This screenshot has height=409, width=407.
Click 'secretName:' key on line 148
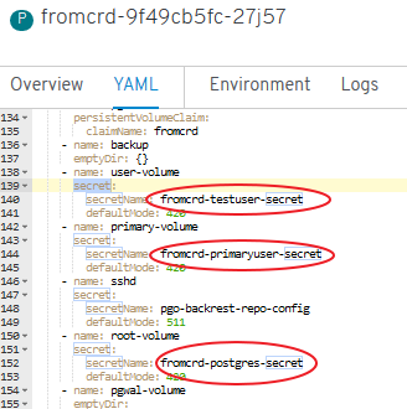[120, 309]
